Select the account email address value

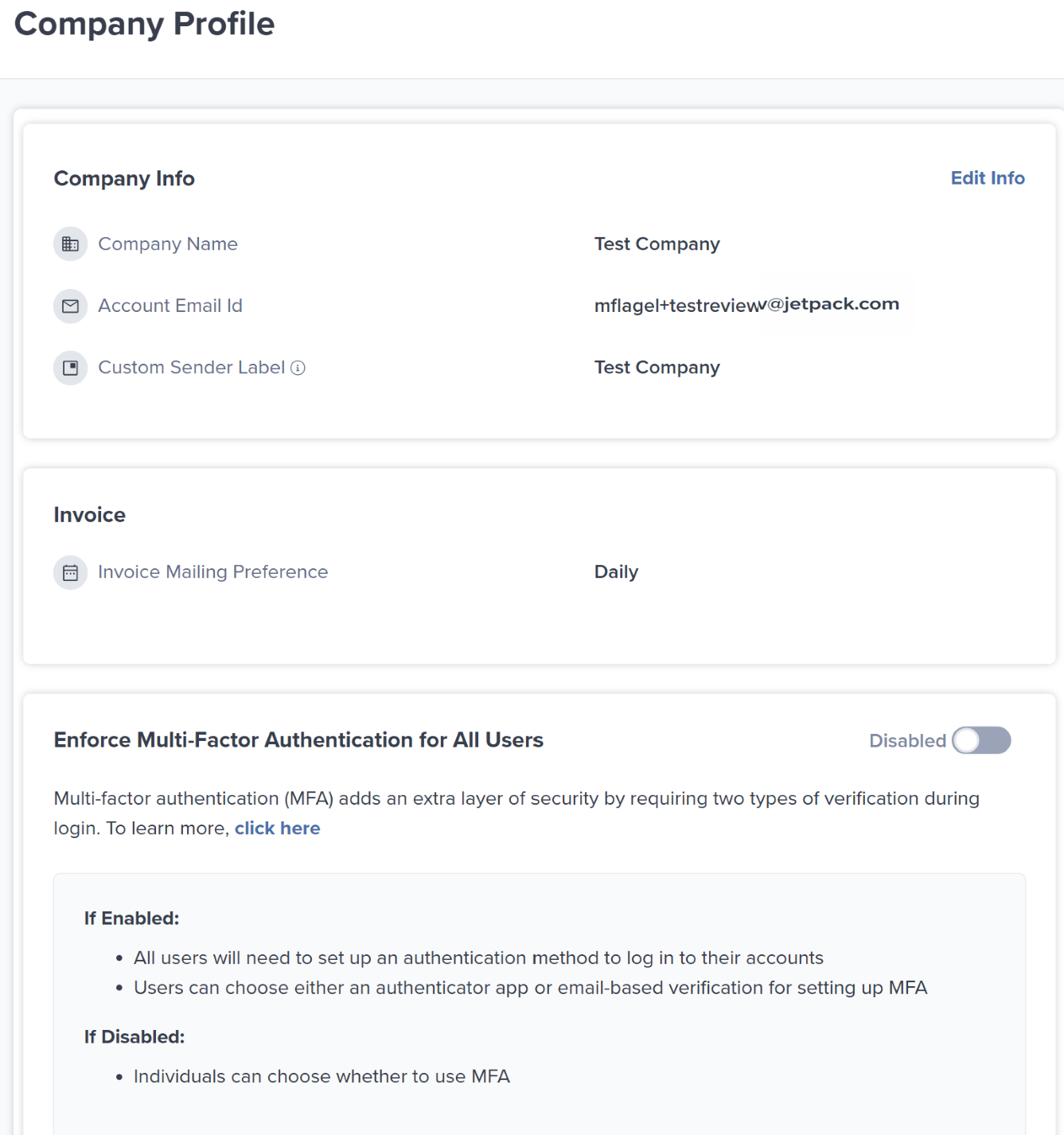[746, 305]
